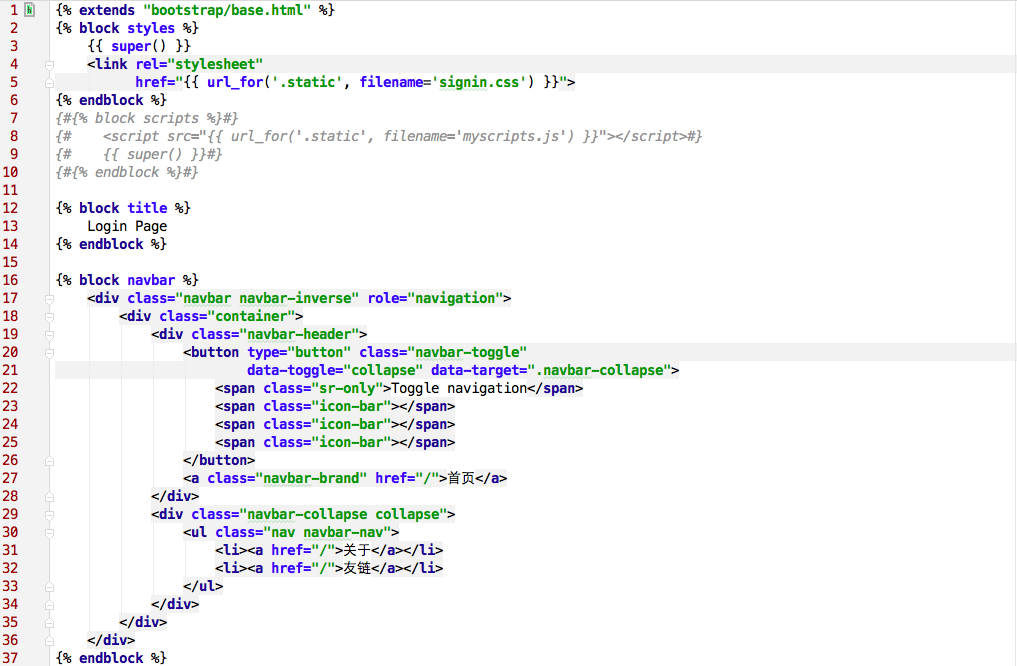The width and height of the screenshot is (1017, 666).
Task: Click "styles" in the block styles line
Action: click(151, 29)
